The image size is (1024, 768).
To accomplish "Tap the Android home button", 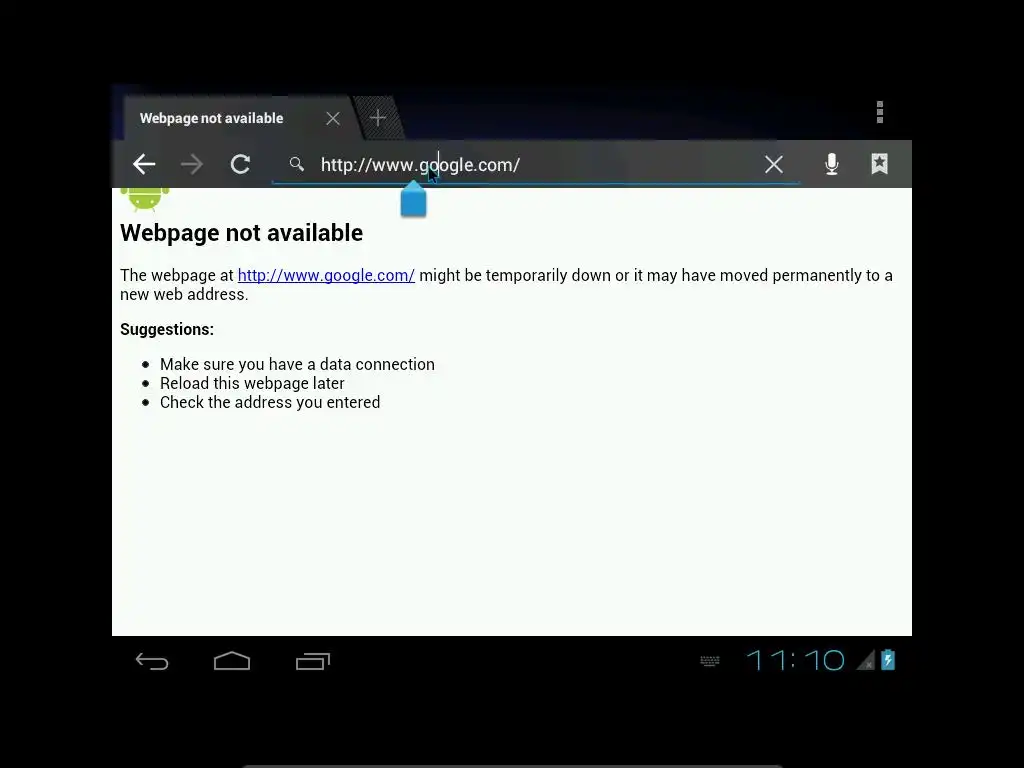I will (x=232, y=661).
